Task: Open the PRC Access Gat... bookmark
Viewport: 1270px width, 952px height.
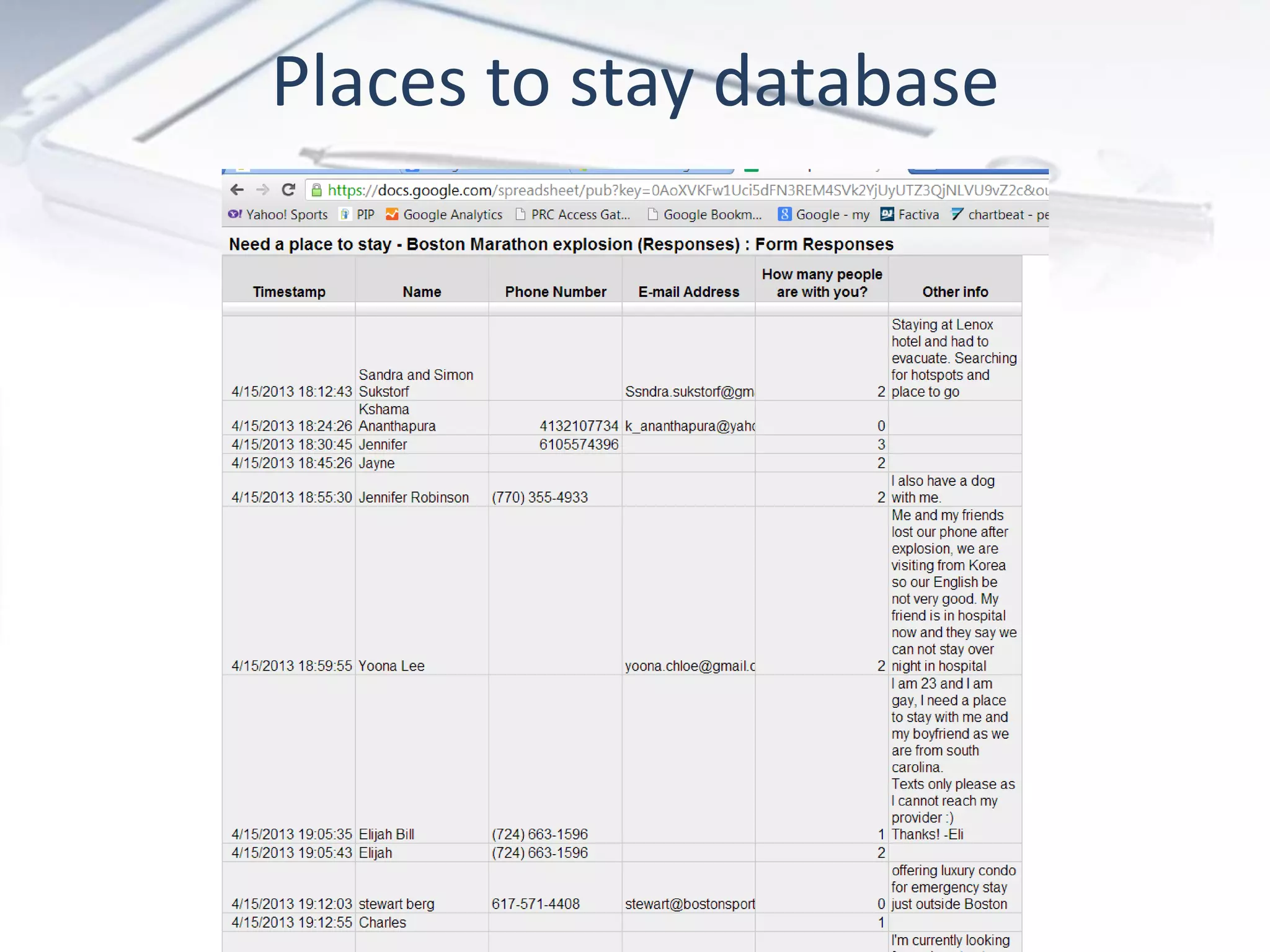Action: 572,214
